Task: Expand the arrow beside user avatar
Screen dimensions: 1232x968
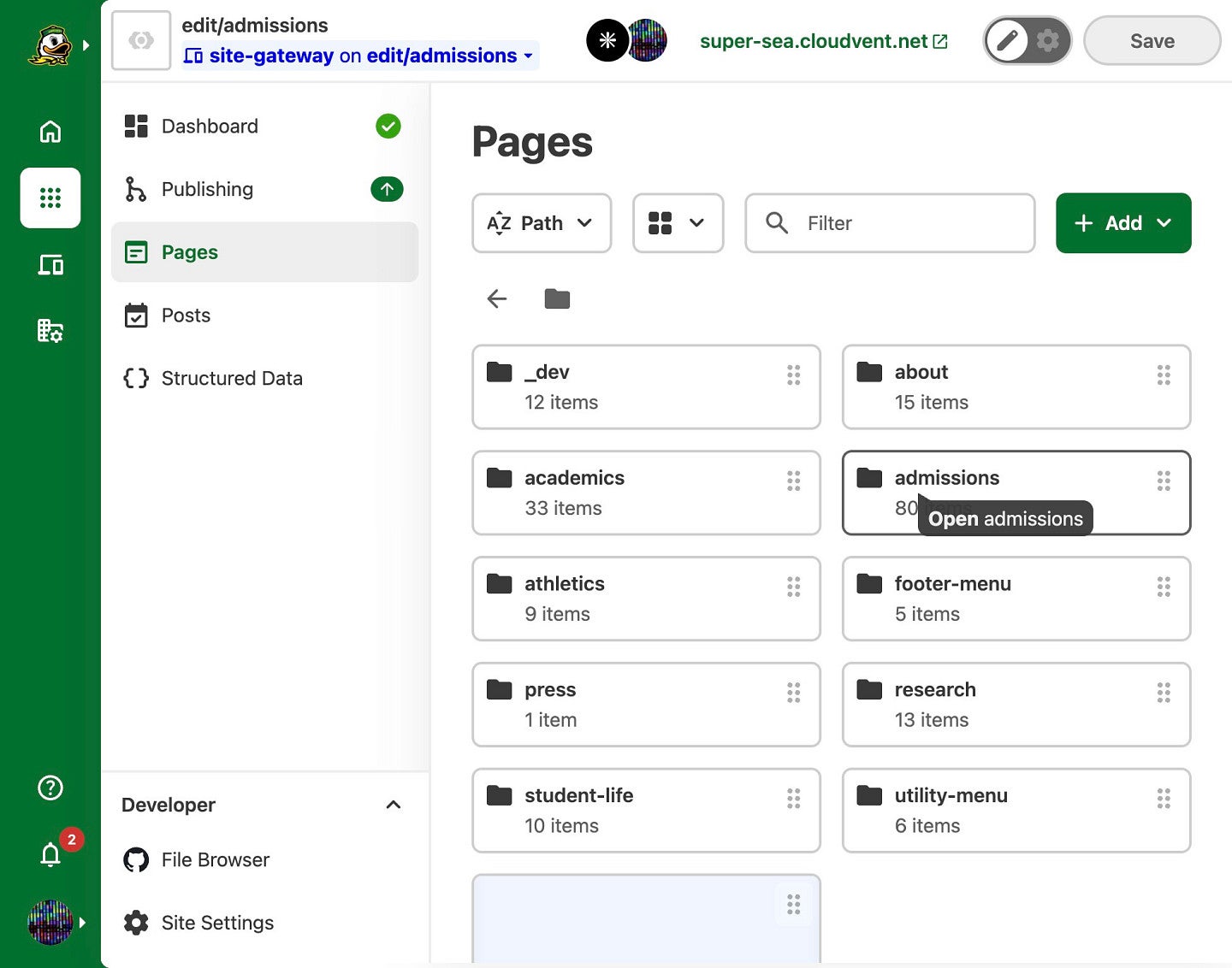Action: (83, 922)
